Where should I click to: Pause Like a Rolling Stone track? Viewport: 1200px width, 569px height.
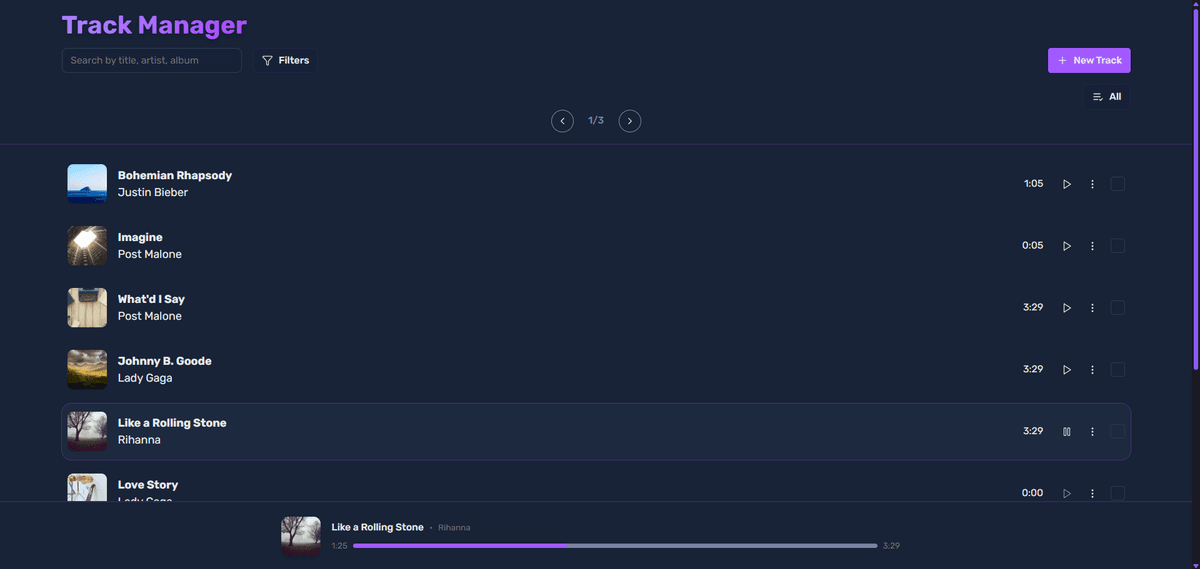point(1067,432)
